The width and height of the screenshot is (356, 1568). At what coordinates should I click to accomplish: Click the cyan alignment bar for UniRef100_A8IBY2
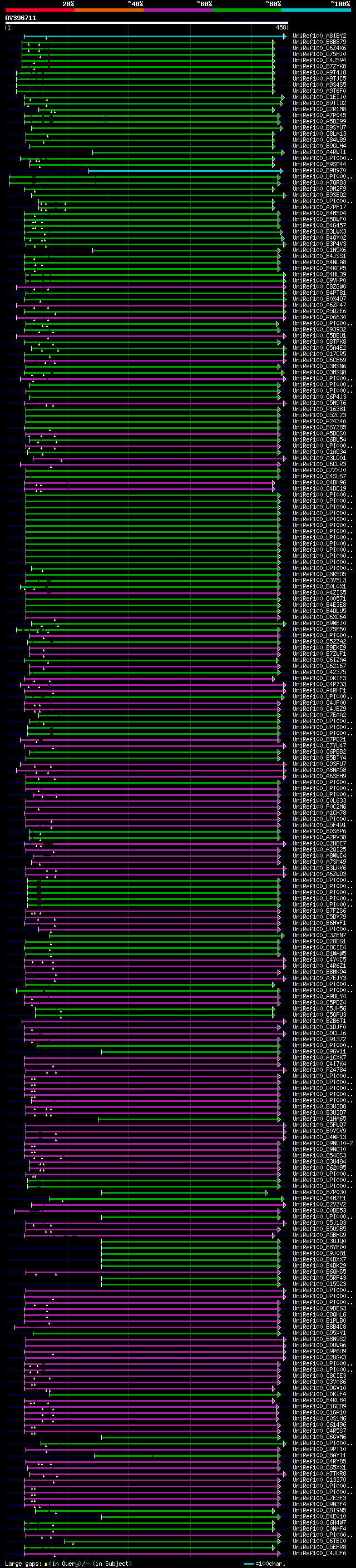pos(155,37)
